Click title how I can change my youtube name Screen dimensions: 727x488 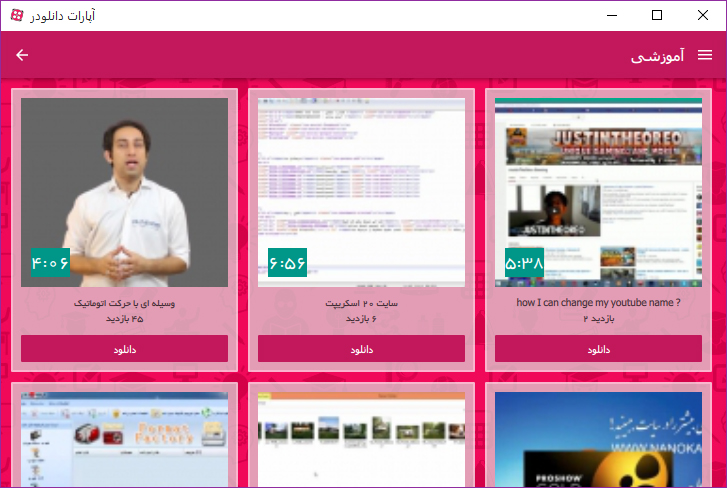coord(598,303)
